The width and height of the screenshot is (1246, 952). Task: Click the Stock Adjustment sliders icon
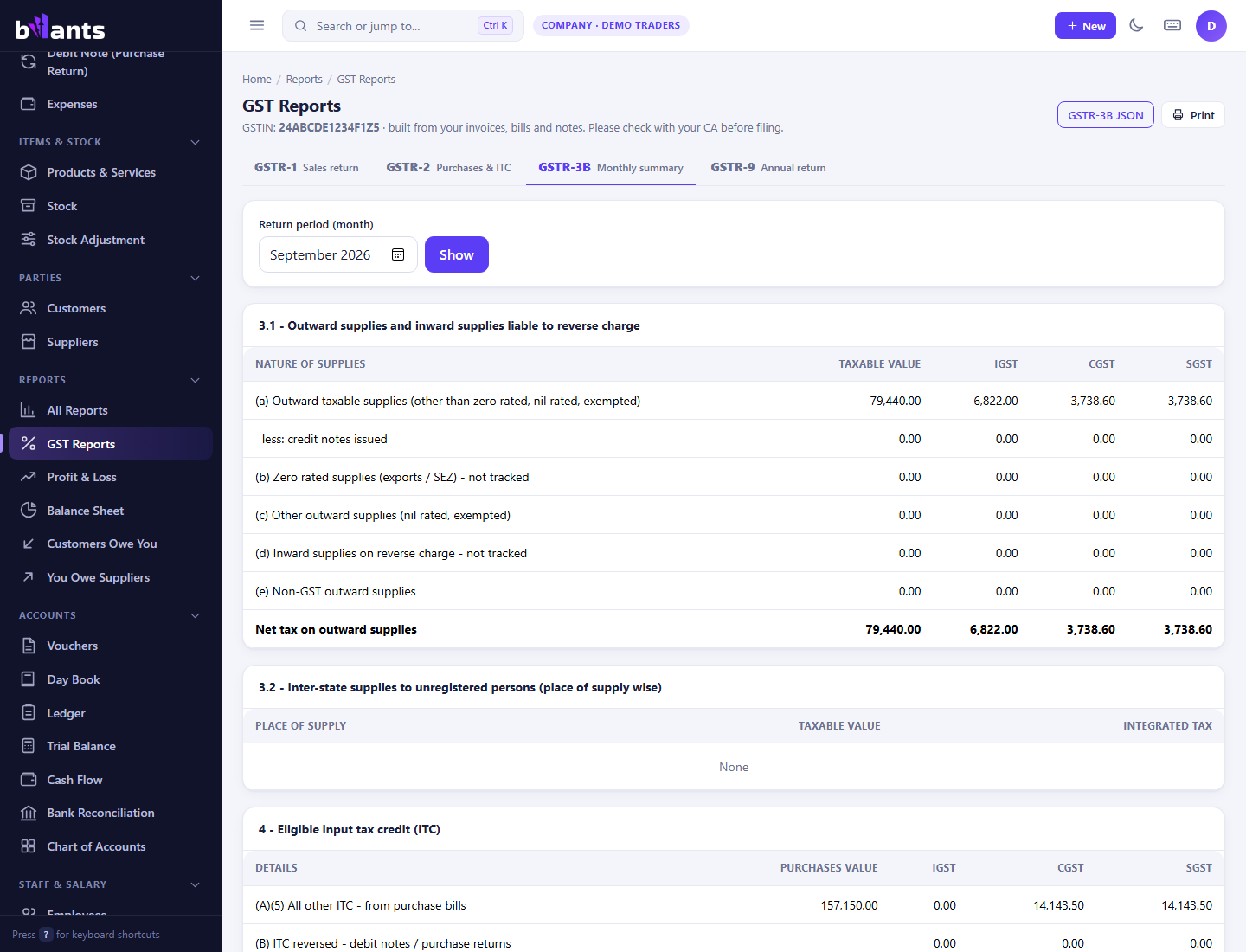[x=29, y=240]
